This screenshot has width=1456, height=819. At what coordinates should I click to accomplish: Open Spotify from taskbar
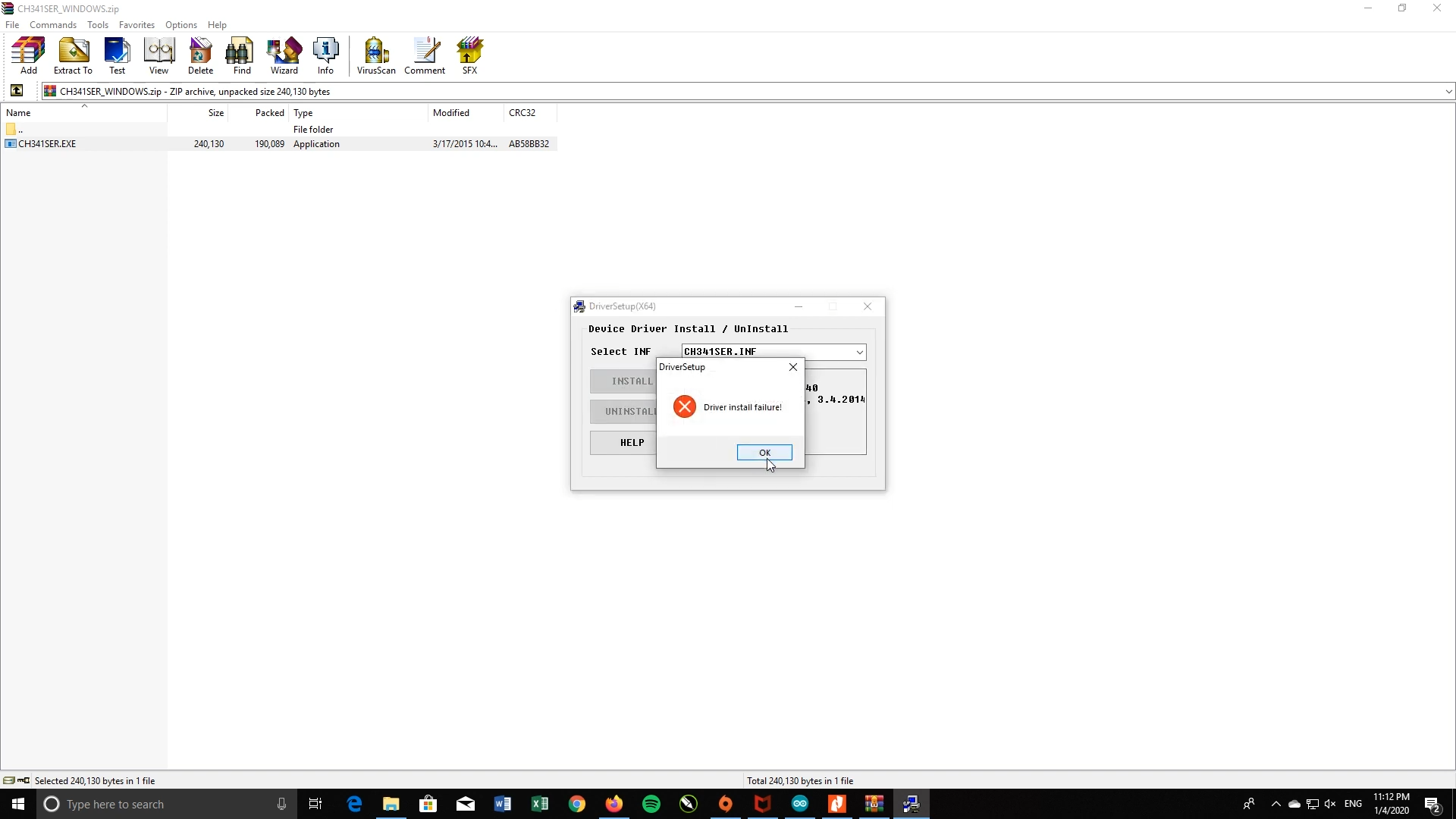click(x=651, y=804)
